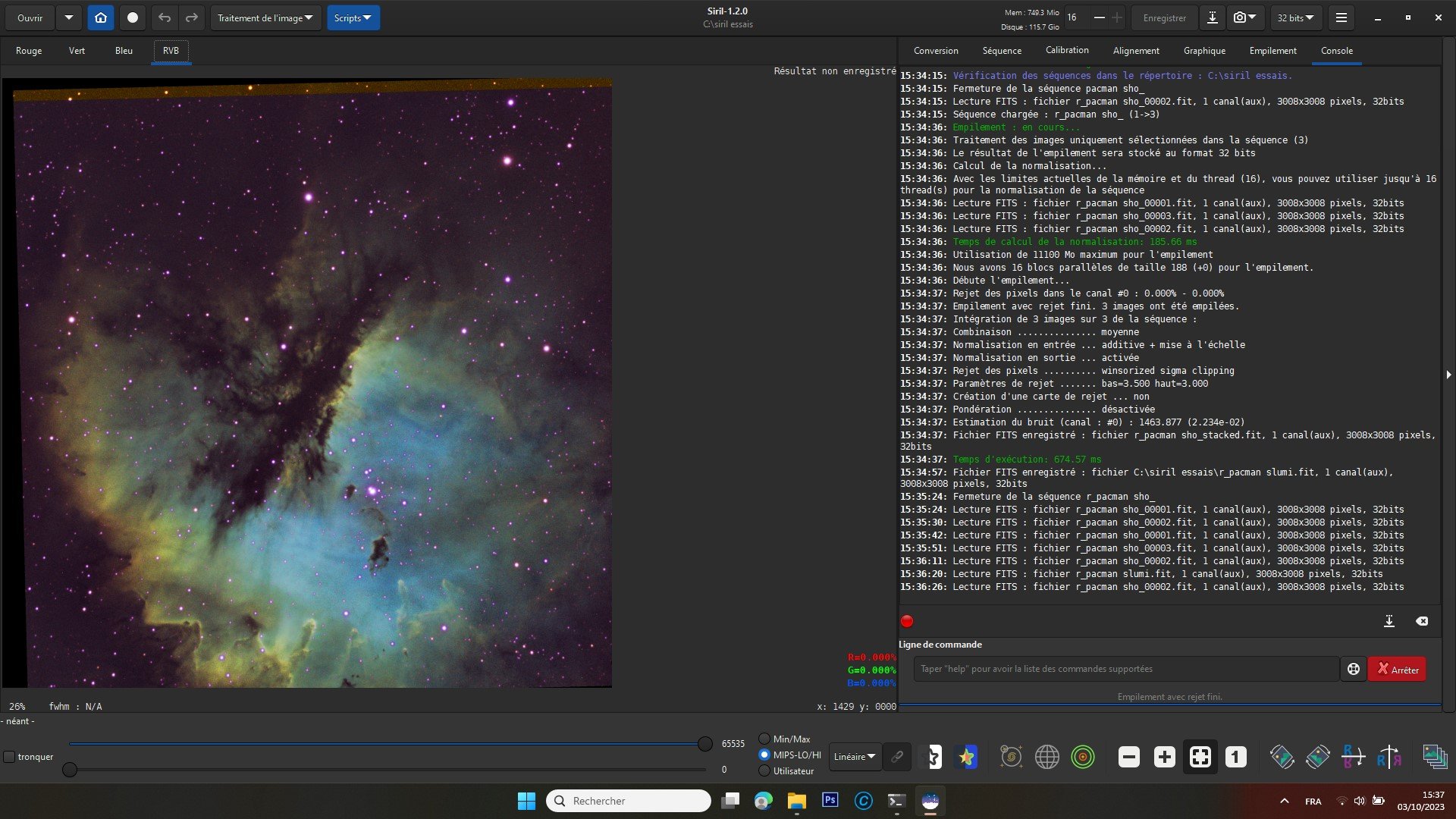Rotate image clockwise
The width and height of the screenshot is (1456, 819).
click(x=1318, y=757)
